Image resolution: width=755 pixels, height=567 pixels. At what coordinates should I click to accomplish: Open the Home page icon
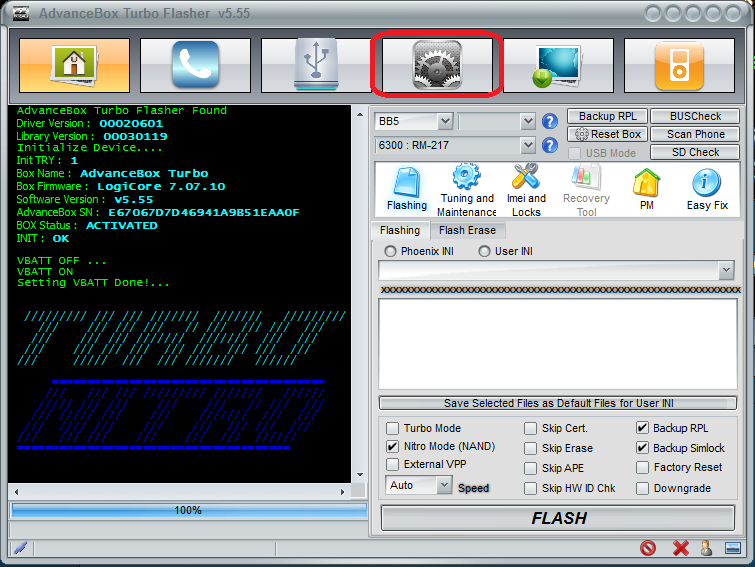(x=74, y=65)
